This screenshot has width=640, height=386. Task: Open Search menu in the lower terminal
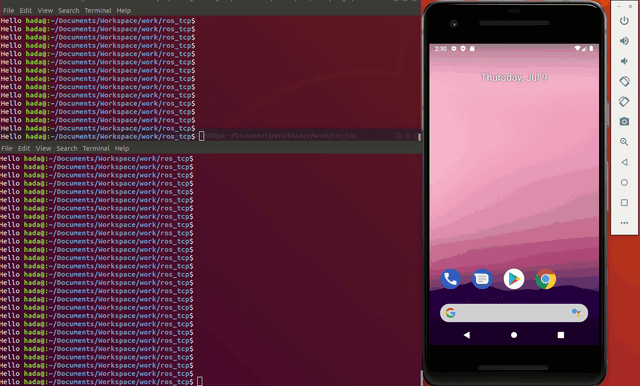click(67, 149)
